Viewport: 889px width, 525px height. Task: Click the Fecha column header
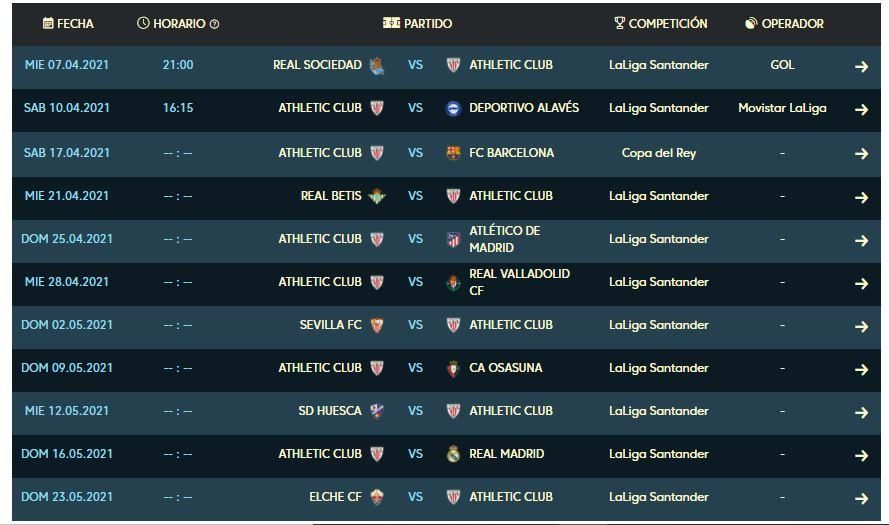[x=68, y=23]
